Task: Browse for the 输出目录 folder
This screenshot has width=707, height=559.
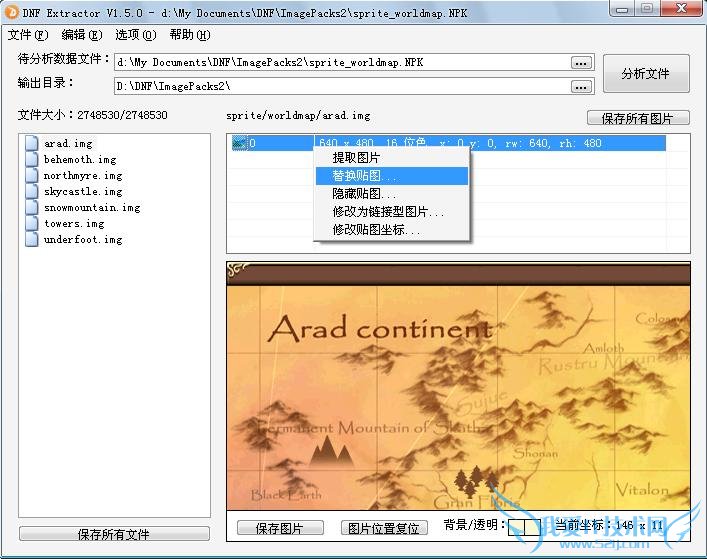Action: point(581,86)
